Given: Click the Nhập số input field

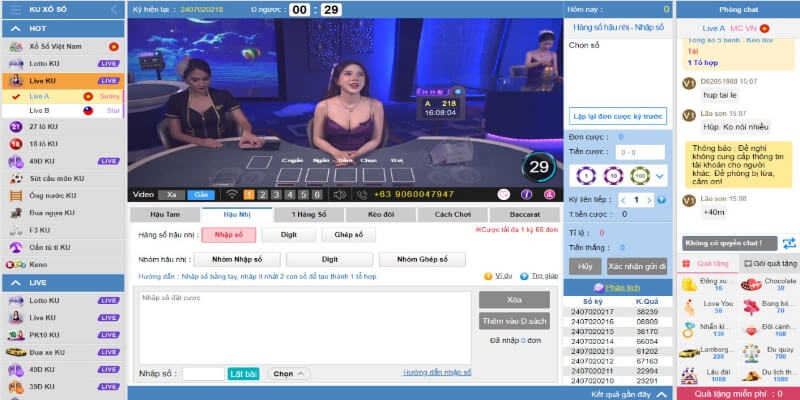Looking at the screenshot, I should [x=203, y=373].
